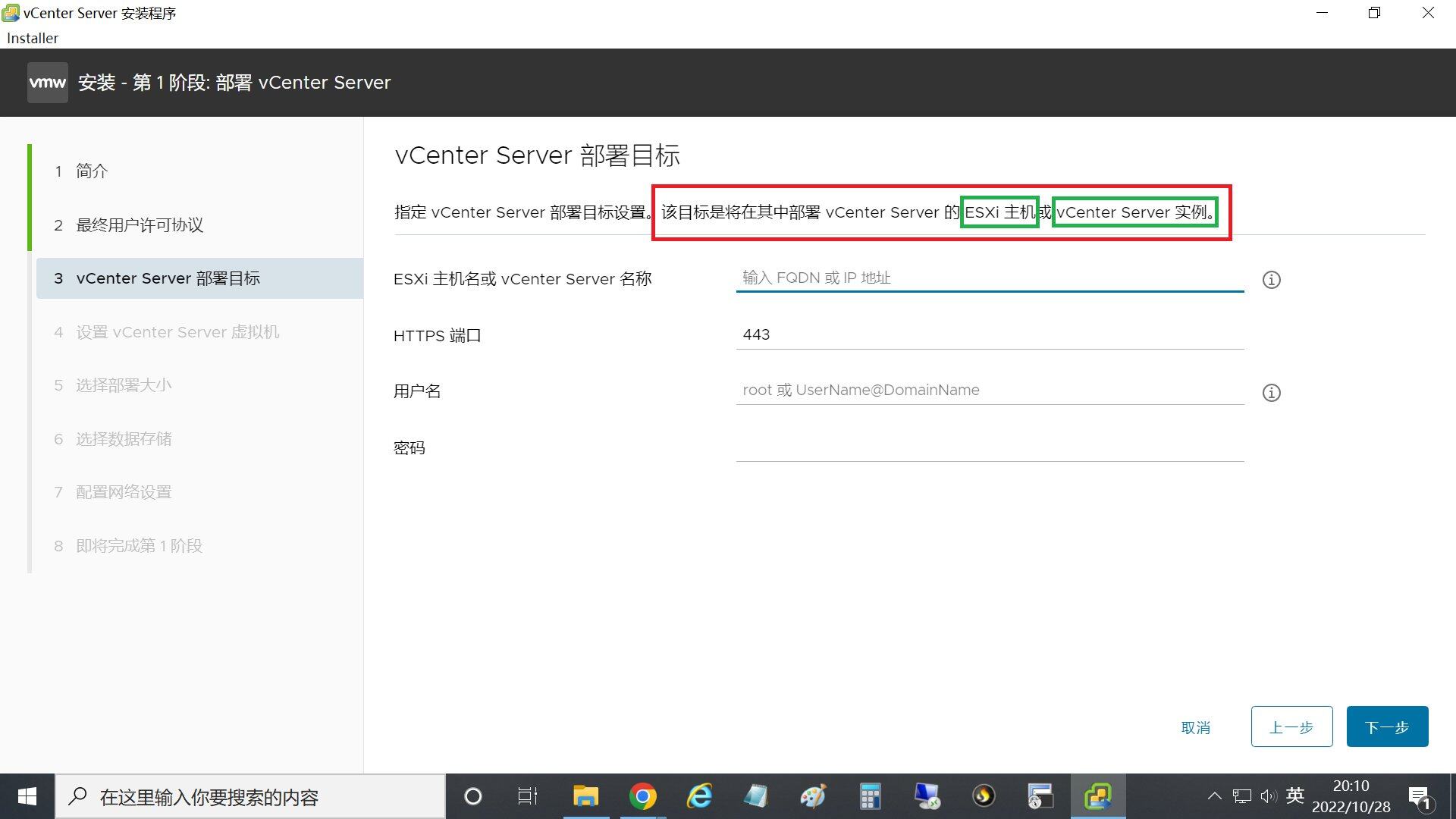The width and height of the screenshot is (1456, 819).
Task: Click the 密码 password input field
Action: click(x=990, y=447)
